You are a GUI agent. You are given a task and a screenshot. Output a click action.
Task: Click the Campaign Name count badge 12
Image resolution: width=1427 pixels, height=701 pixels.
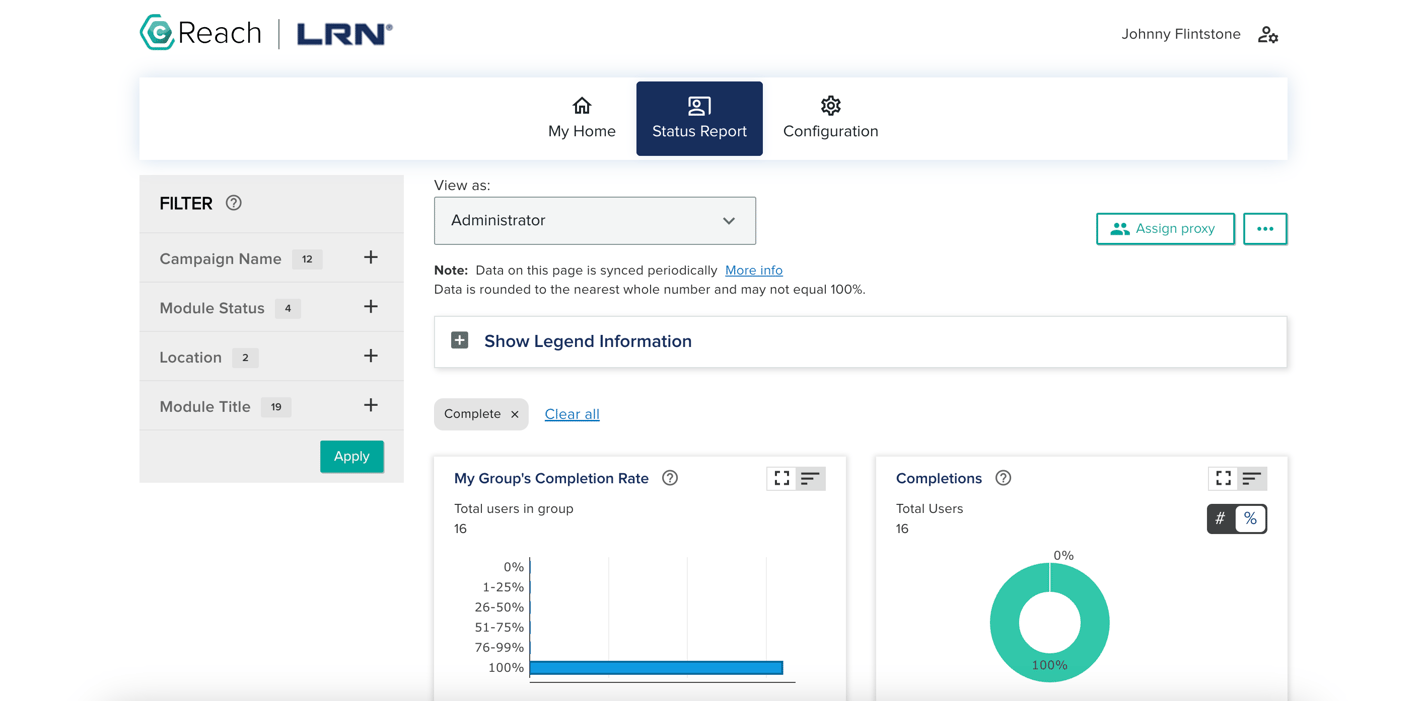[x=307, y=259]
